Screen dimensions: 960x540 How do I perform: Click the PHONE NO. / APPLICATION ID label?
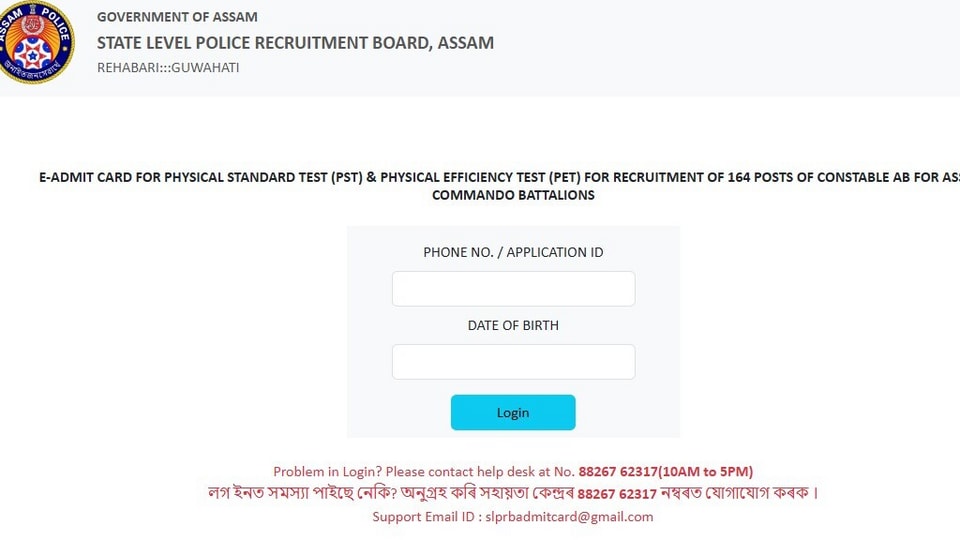[513, 252]
